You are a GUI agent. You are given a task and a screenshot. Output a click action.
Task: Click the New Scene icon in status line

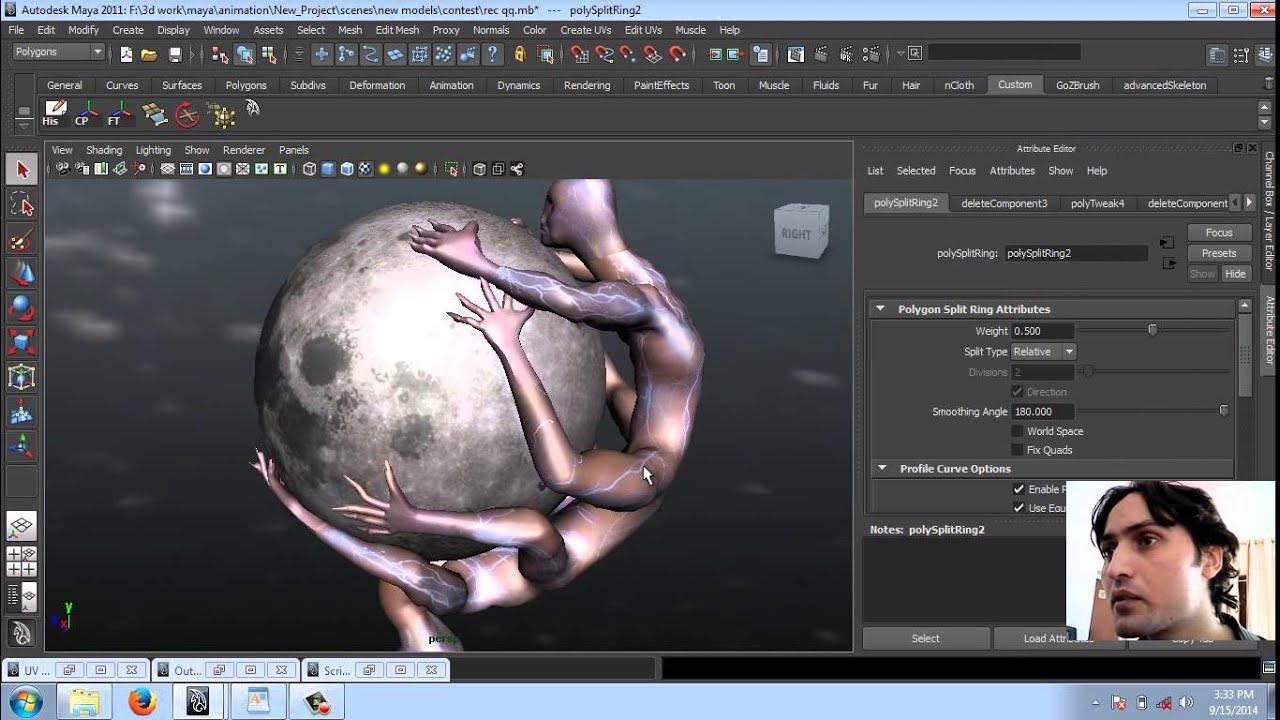click(126, 54)
